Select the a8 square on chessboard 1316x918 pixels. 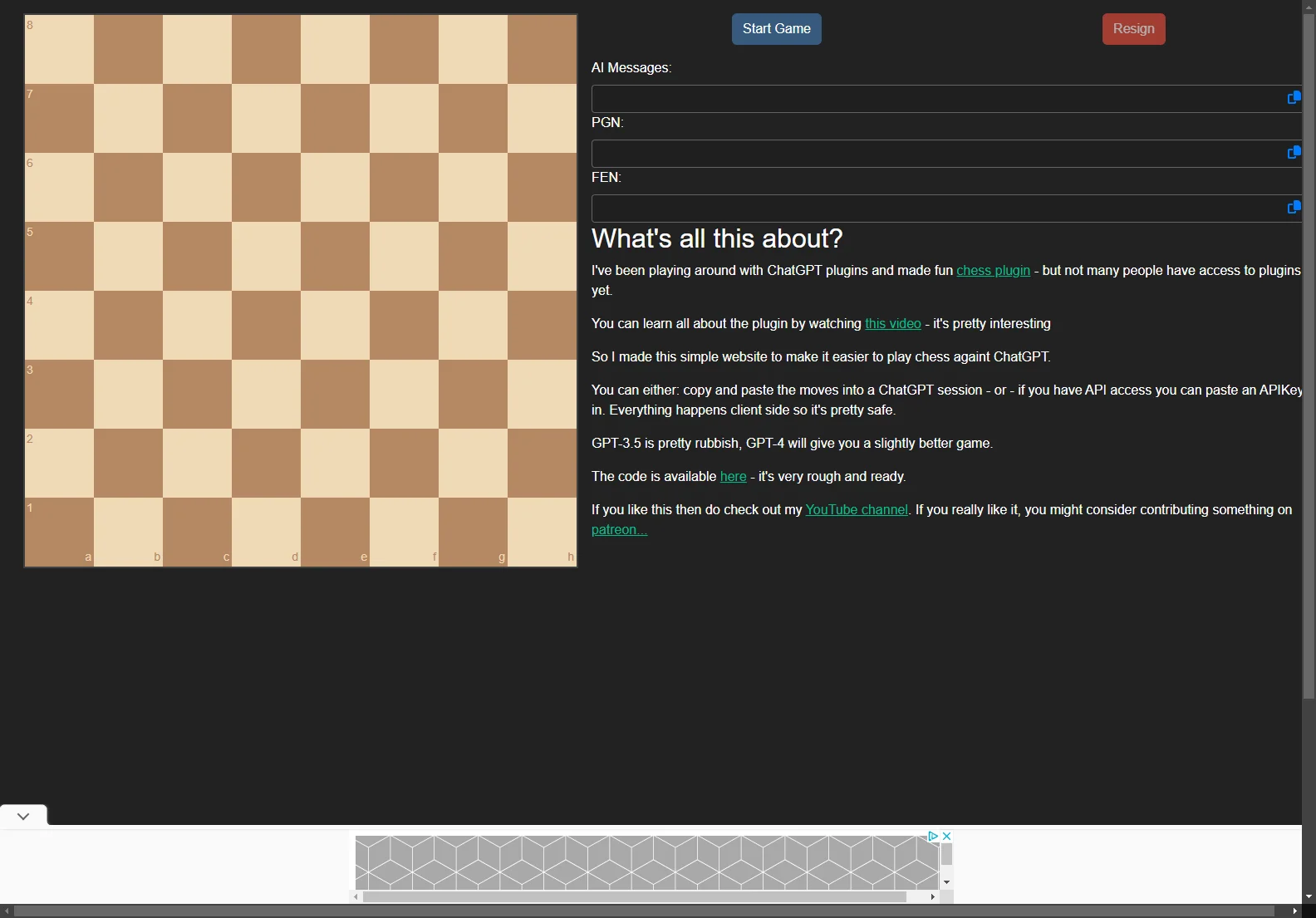[59, 49]
